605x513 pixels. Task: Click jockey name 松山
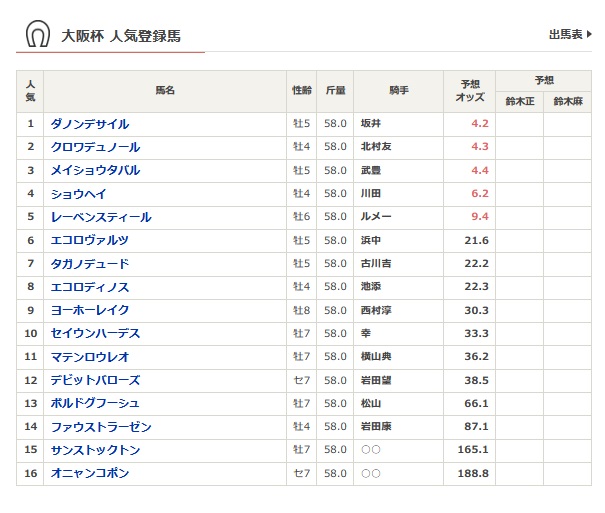tap(371, 403)
